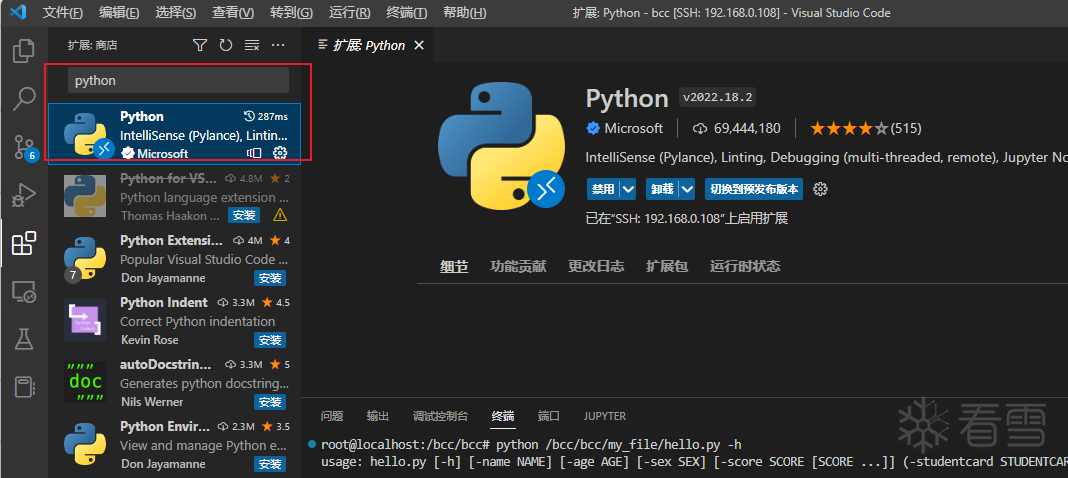Click warning icon on Python for VSCode

280,215
